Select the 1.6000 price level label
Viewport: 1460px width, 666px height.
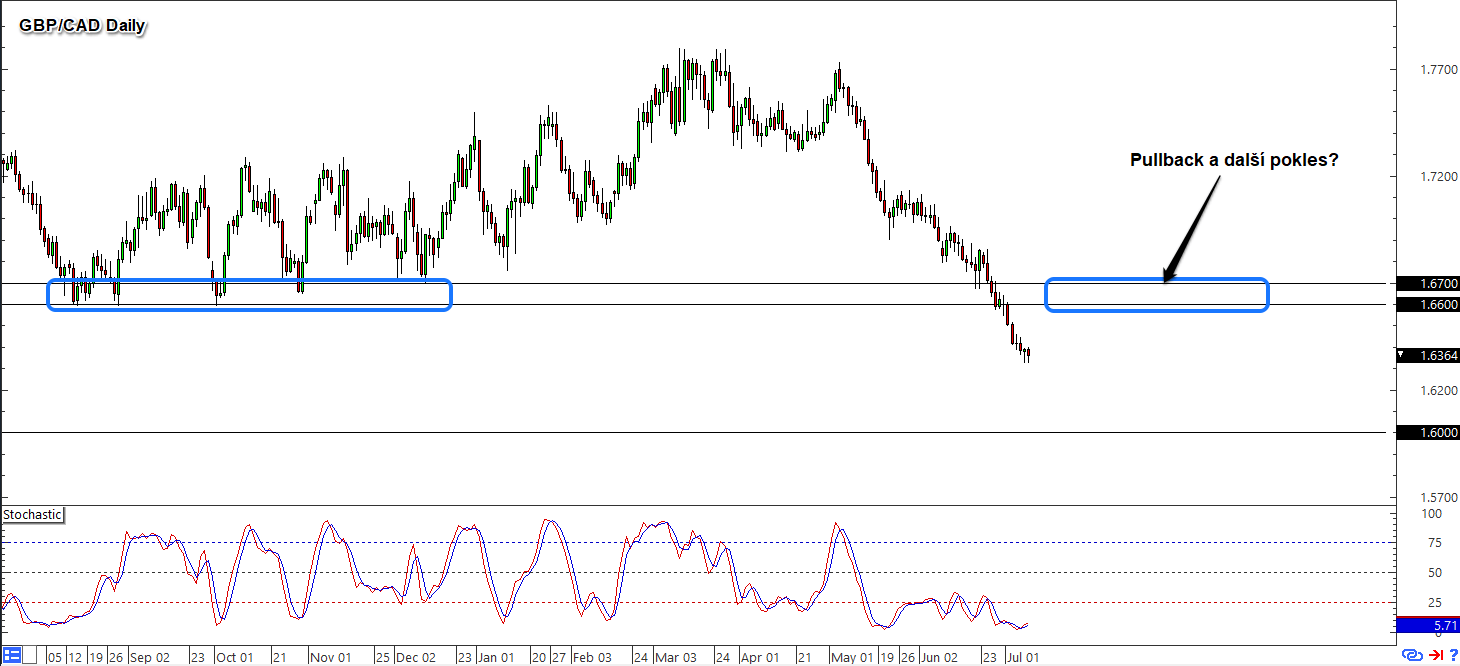tap(1429, 433)
